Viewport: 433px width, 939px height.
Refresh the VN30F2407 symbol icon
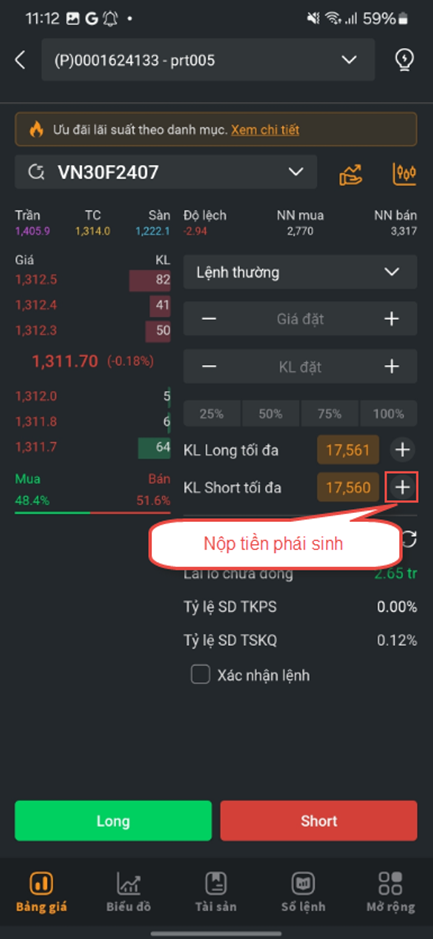pyautogui.click(x=37, y=173)
